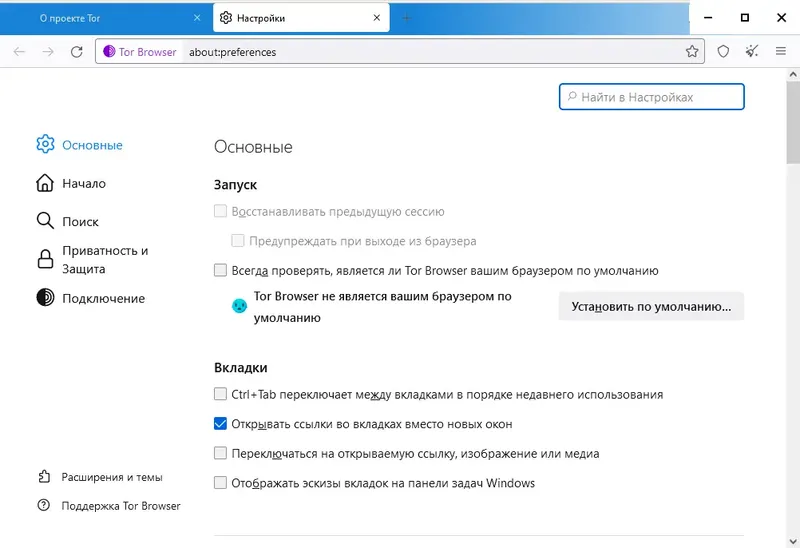Switch to the О проекте Tor tab
The width and height of the screenshot is (800, 548).
point(106,18)
